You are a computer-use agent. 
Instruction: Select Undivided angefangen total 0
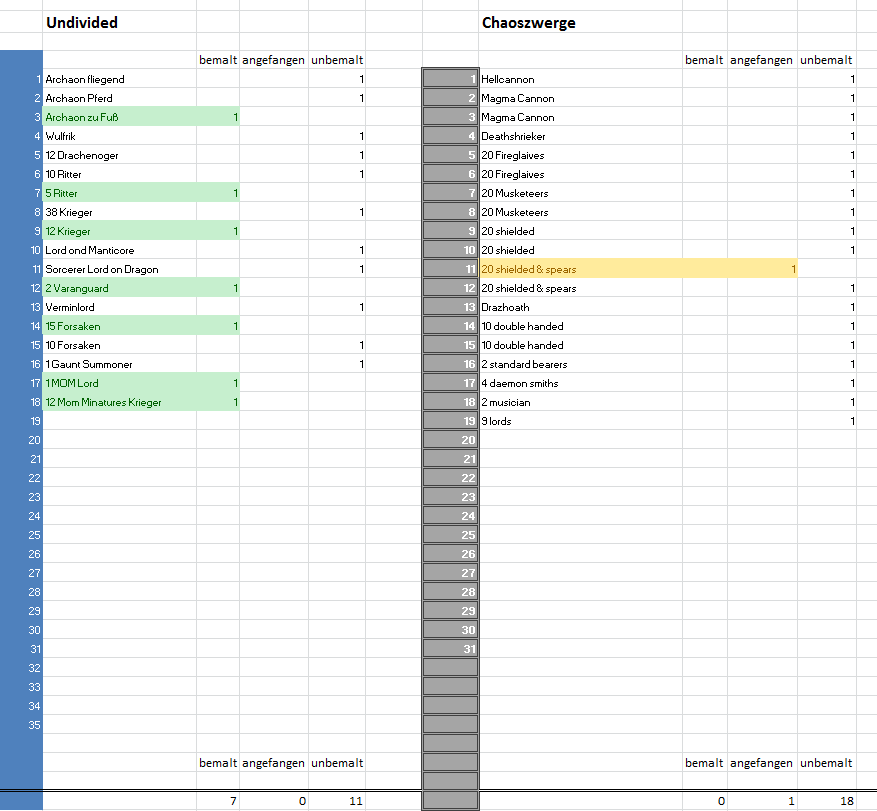pos(274,801)
